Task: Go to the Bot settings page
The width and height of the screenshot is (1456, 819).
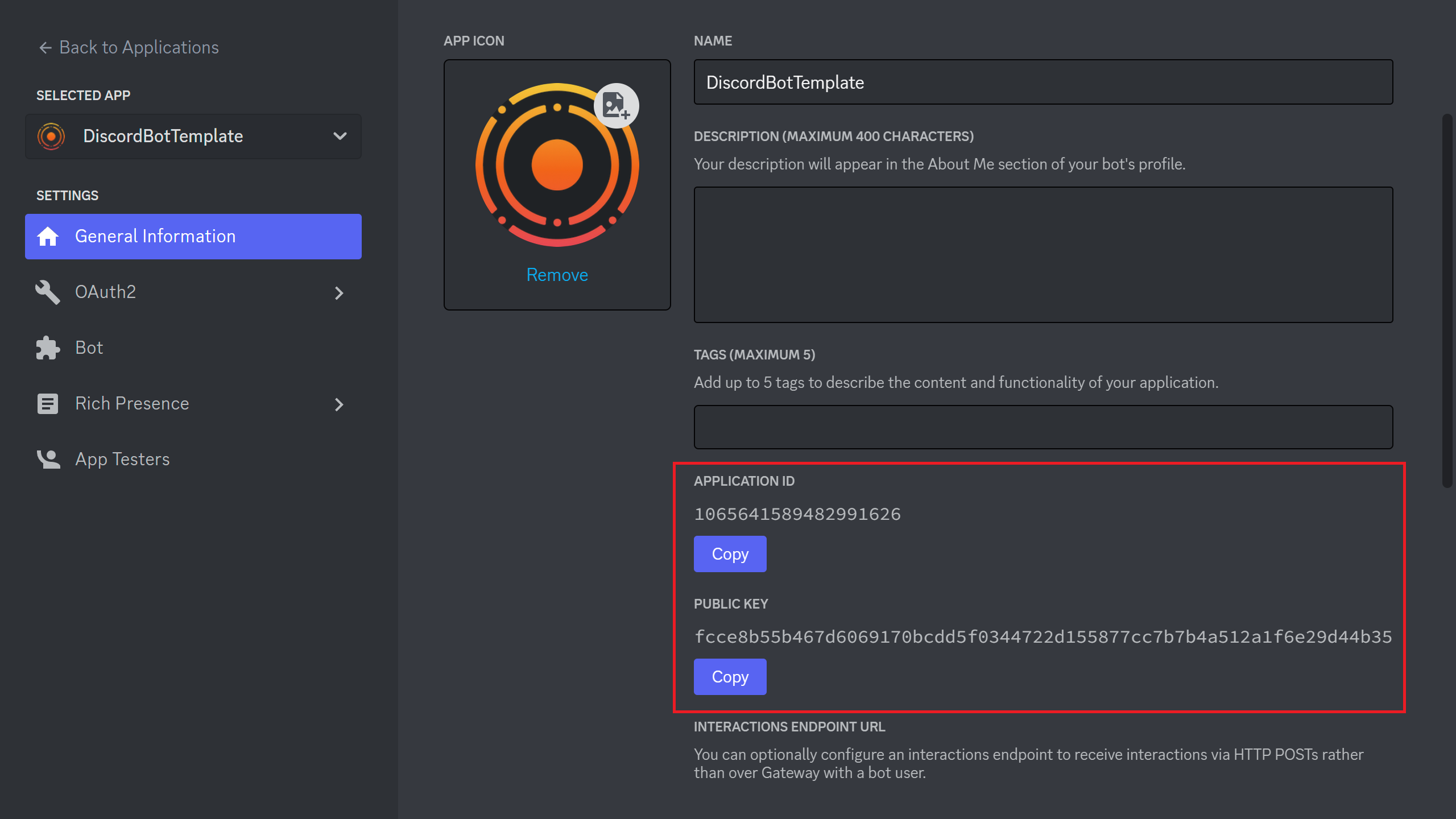Action: [x=89, y=348]
